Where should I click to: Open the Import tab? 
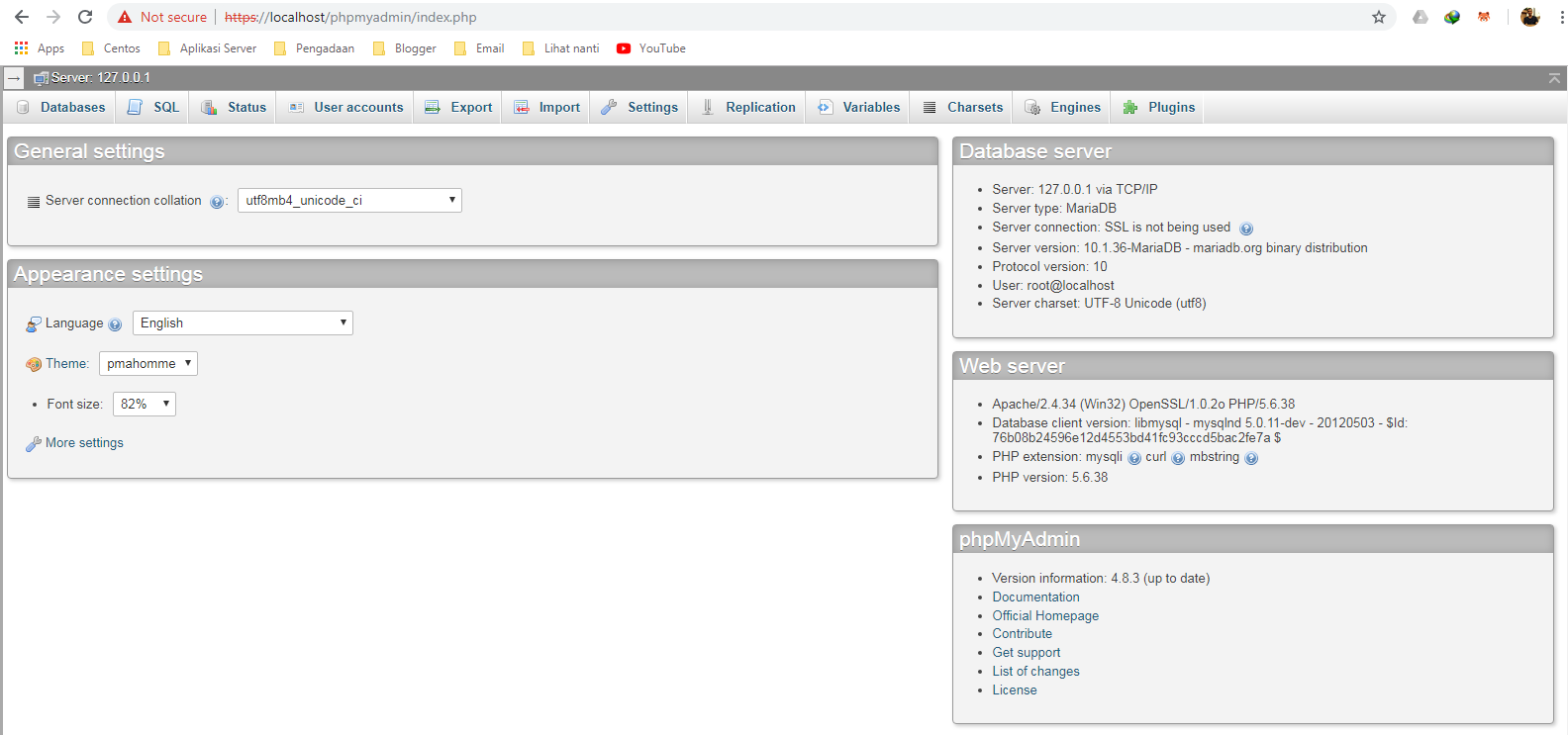point(546,107)
